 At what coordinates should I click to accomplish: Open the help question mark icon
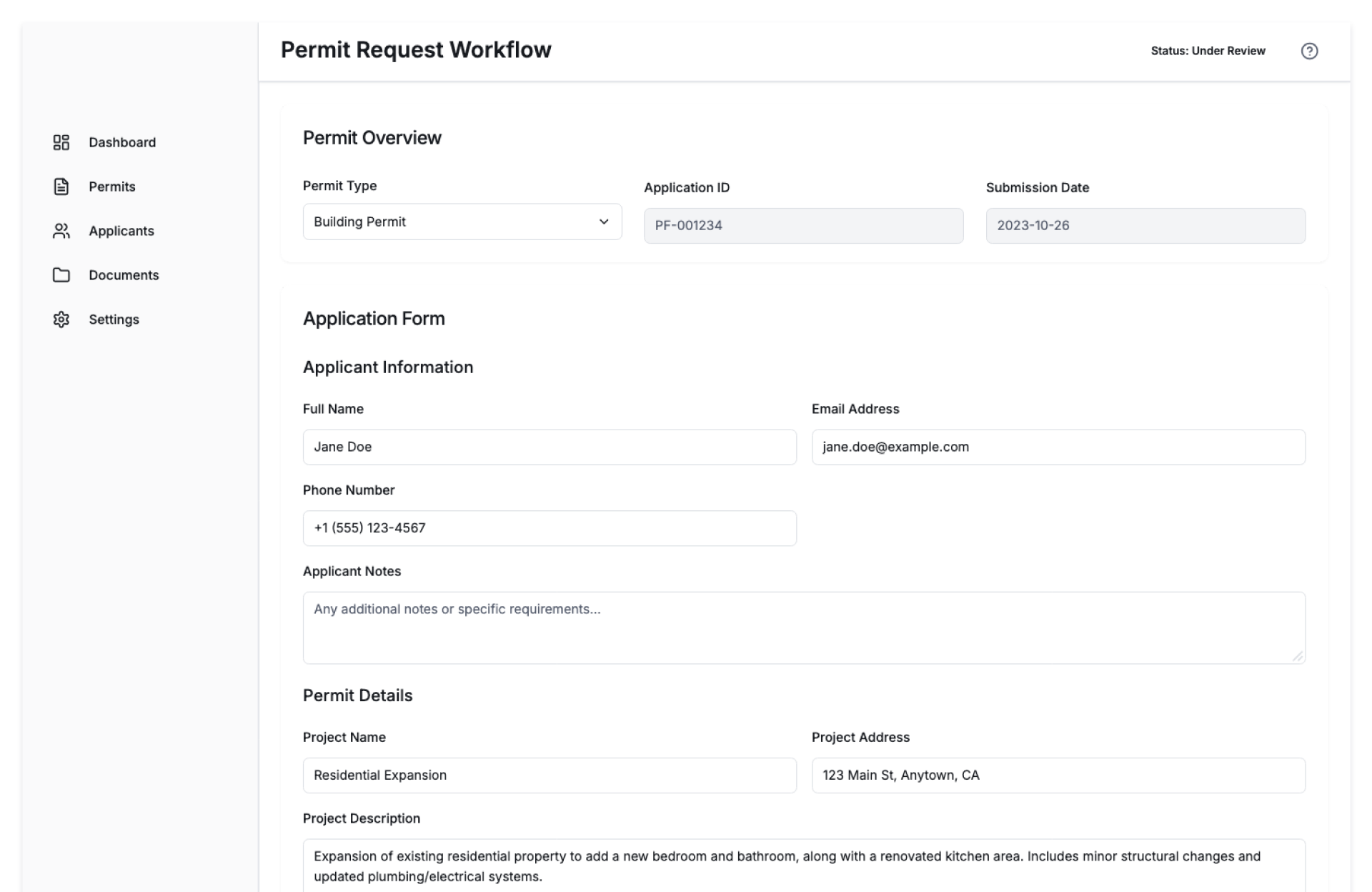tap(1309, 51)
